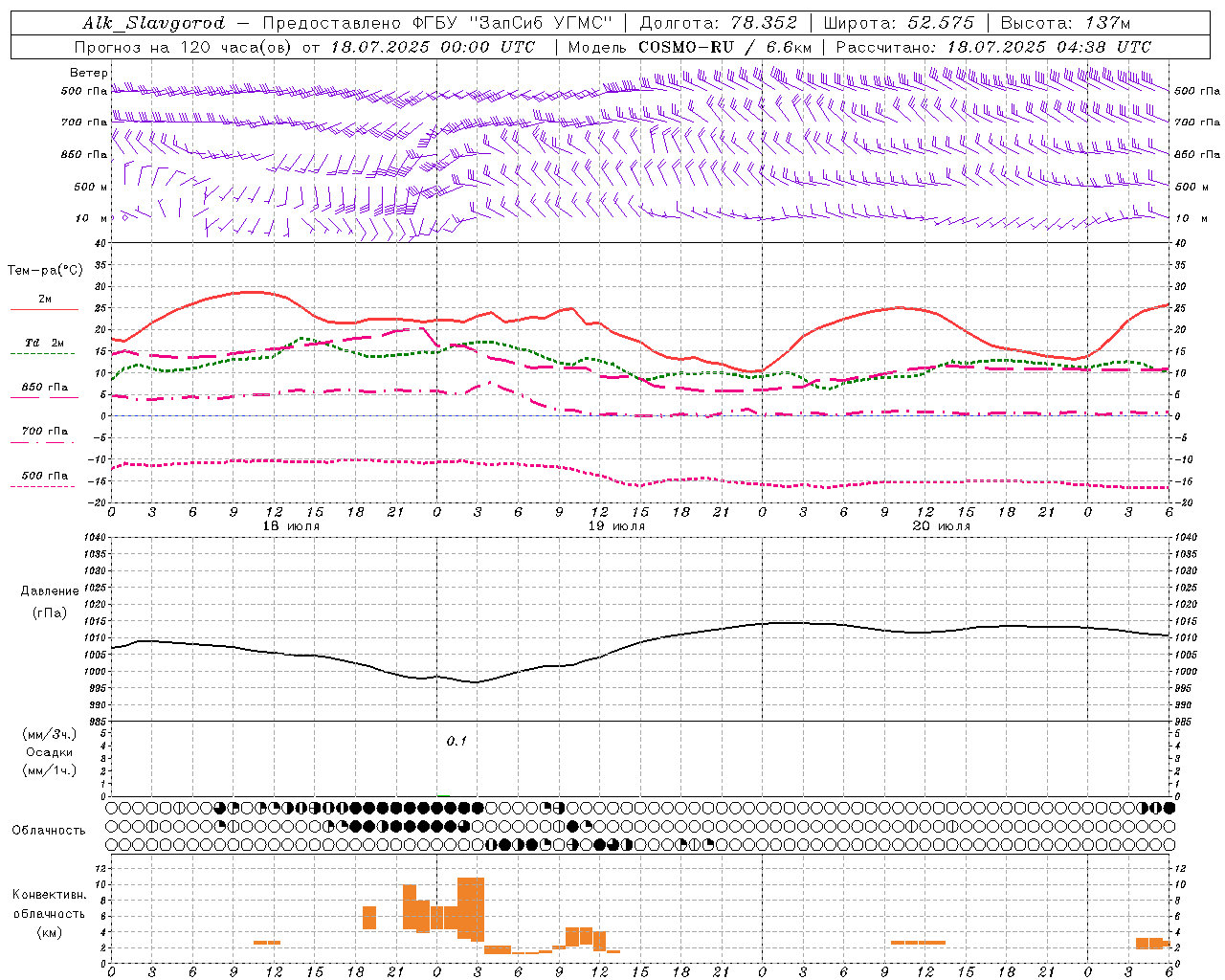Click the forecast start time 18.07.2025 00:00 UTC
This screenshot has height=980, width=1225.
click(433, 47)
